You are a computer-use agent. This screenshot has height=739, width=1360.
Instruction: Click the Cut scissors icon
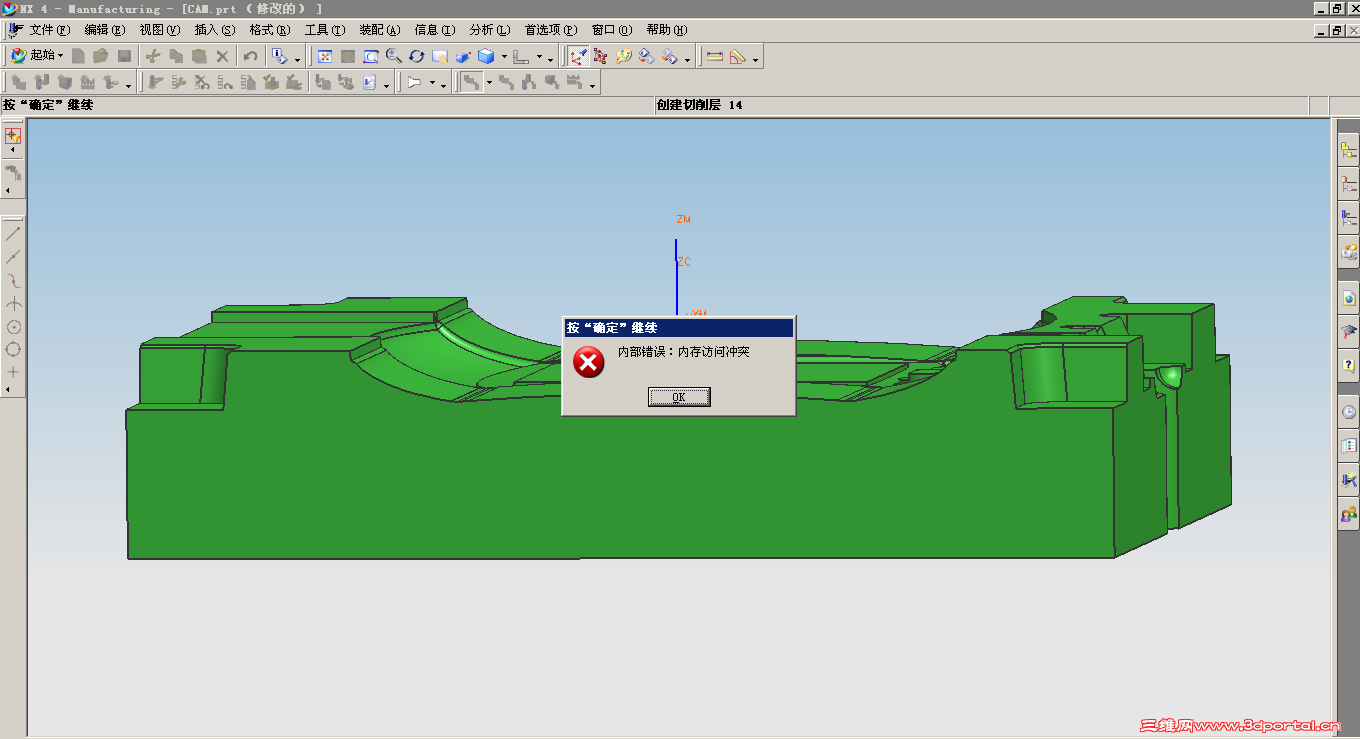point(153,56)
